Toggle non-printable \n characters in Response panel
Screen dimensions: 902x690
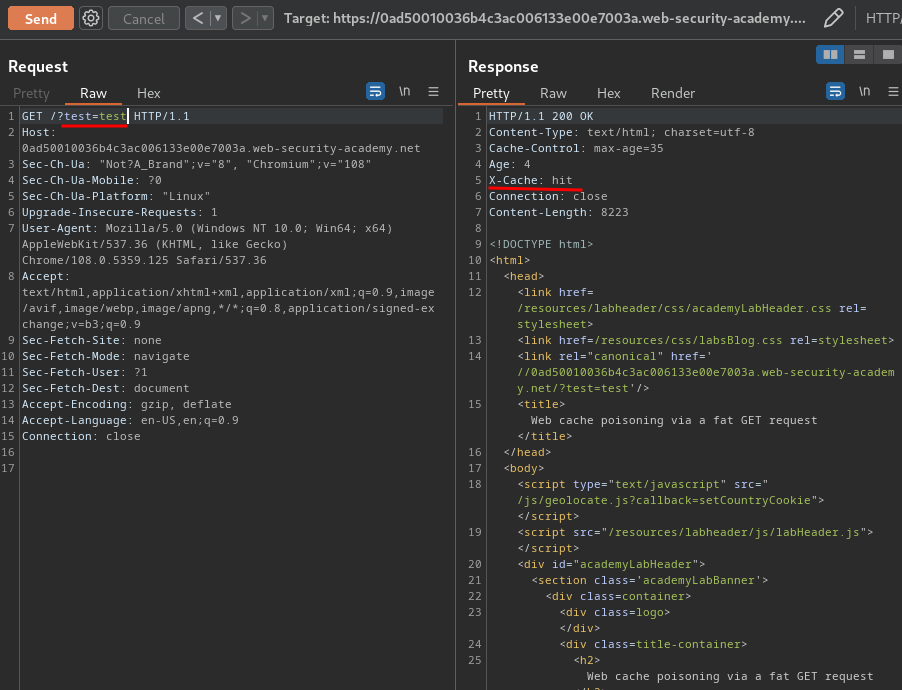pos(865,91)
